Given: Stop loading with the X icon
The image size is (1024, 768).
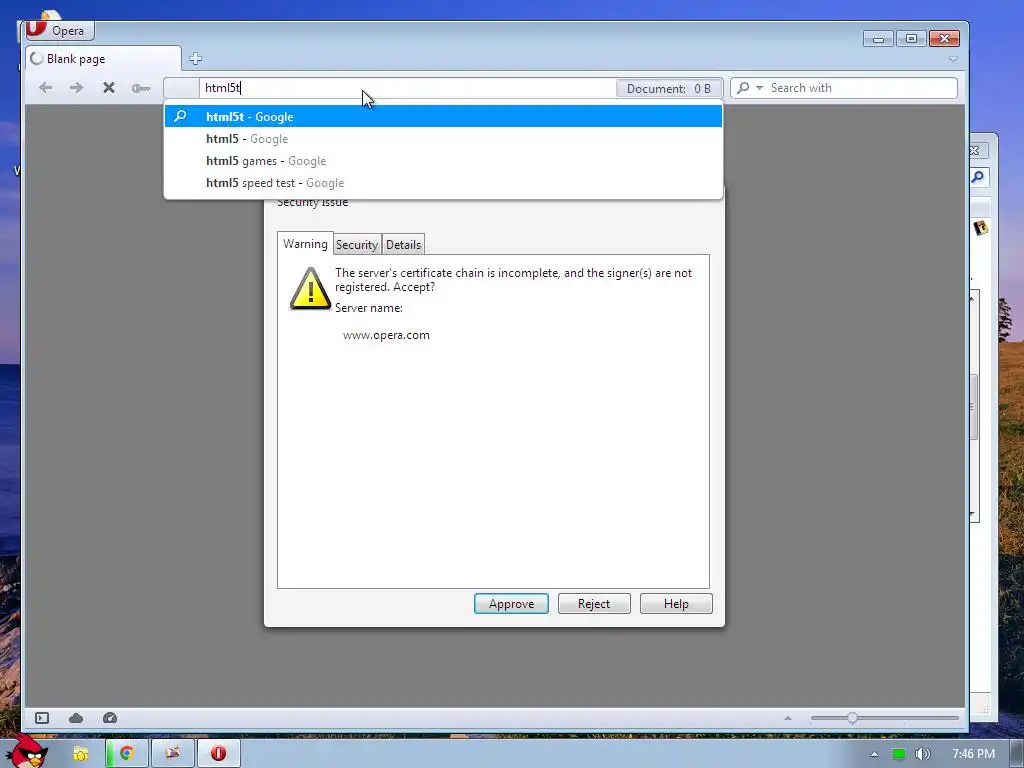Looking at the screenshot, I should [109, 88].
